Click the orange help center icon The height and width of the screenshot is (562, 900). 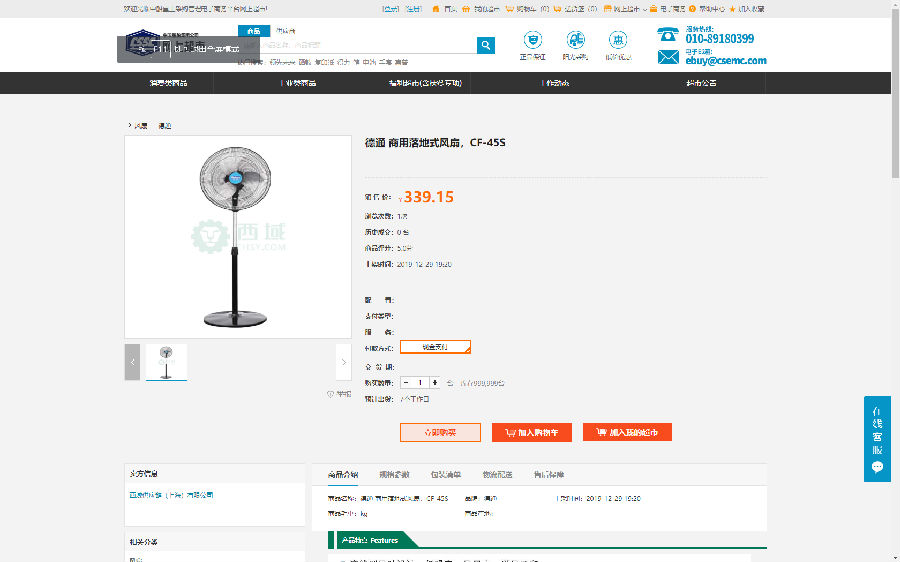(x=692, y=9)
